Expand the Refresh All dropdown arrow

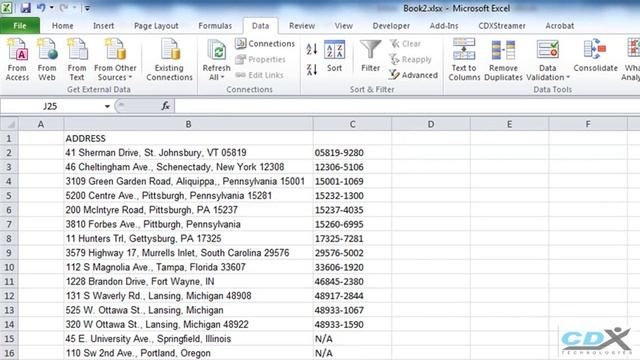point(222,78)
